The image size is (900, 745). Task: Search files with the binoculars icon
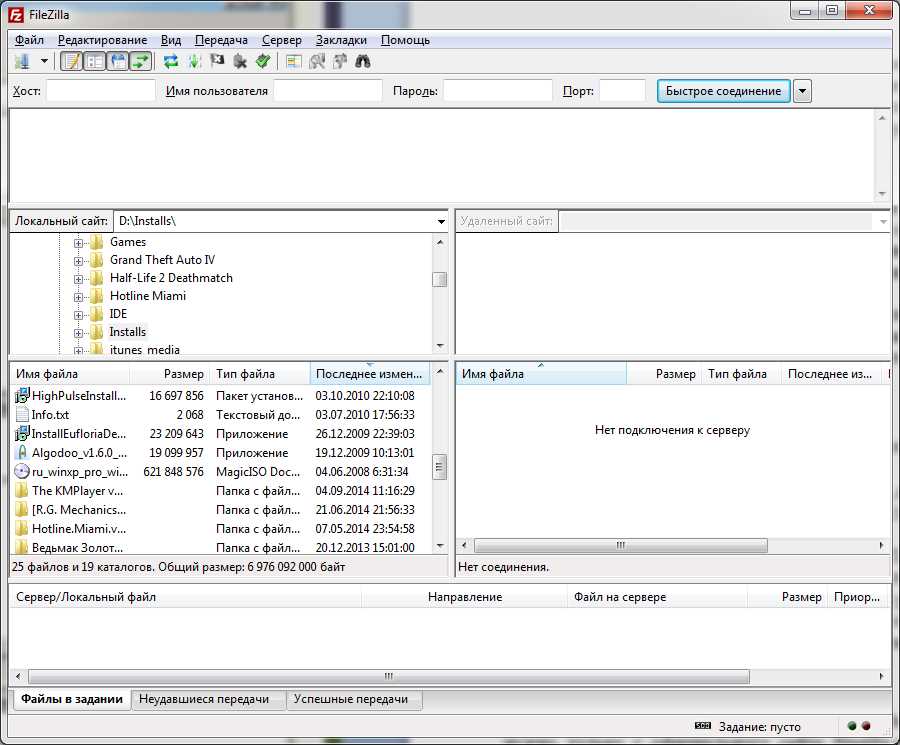[363, 61]
